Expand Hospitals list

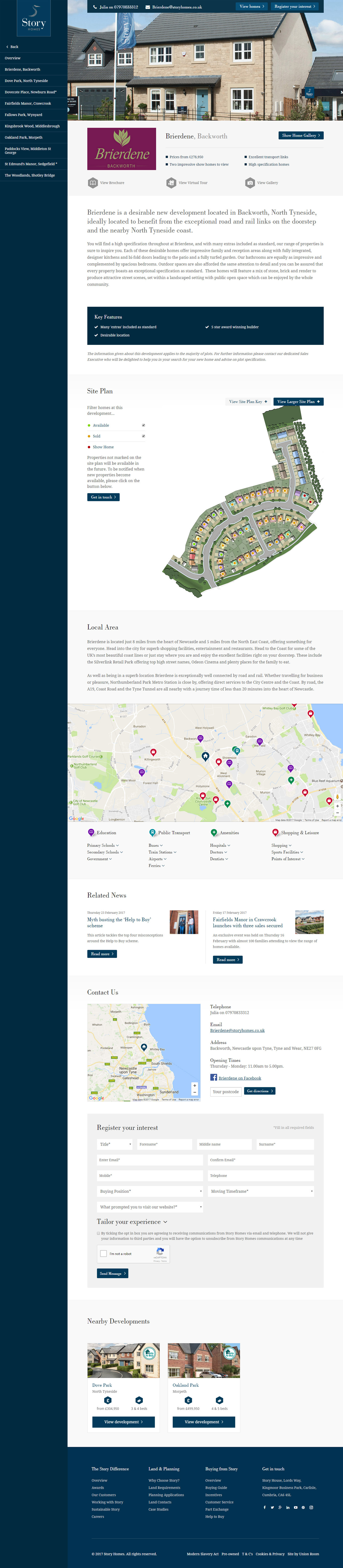[x=220, y=845]
